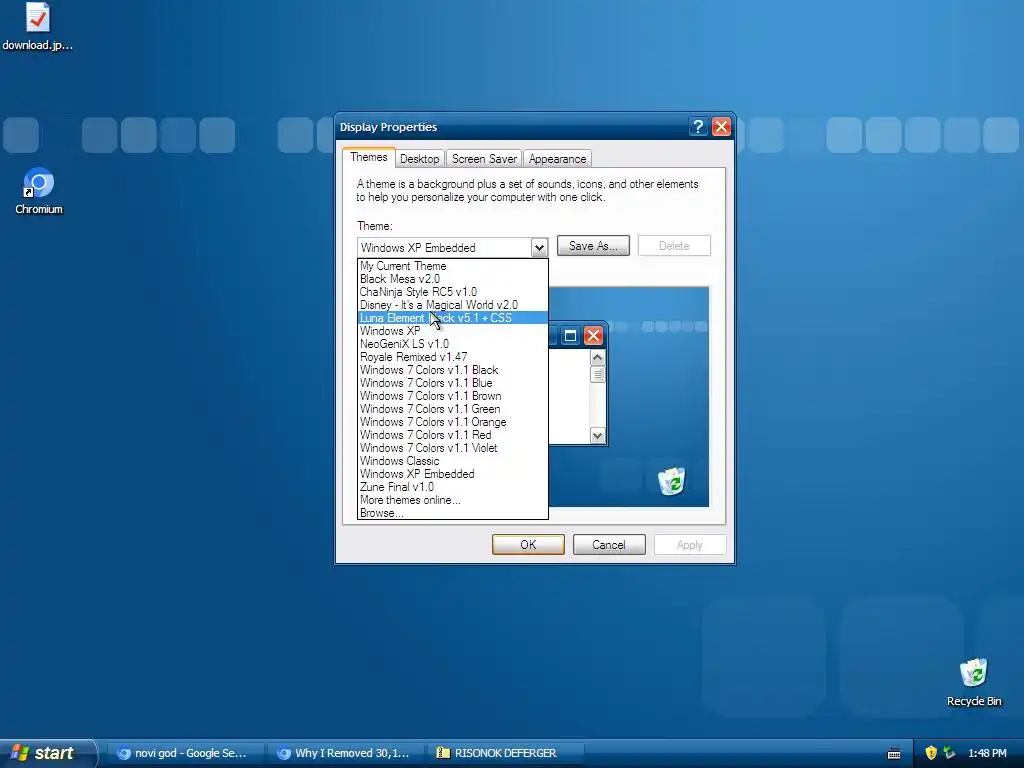The width and height of the screenshot is (1024, 768).
Task: Open the download.jp... desktop file icon
Action: (x=37, y=26)
